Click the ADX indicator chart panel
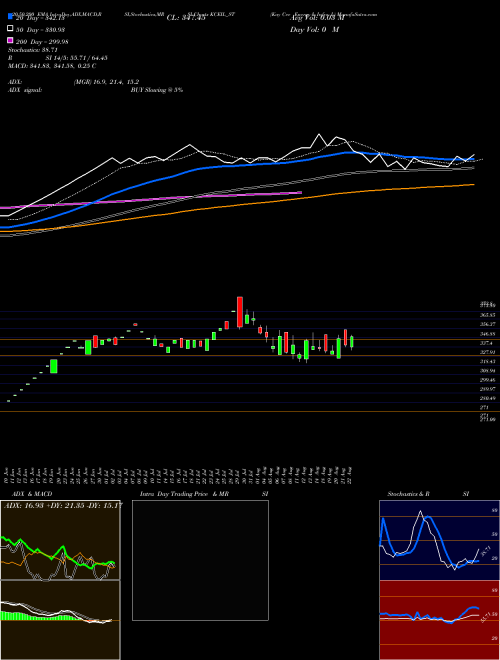Viewport: 500px width, 660px height. (60, 540)
